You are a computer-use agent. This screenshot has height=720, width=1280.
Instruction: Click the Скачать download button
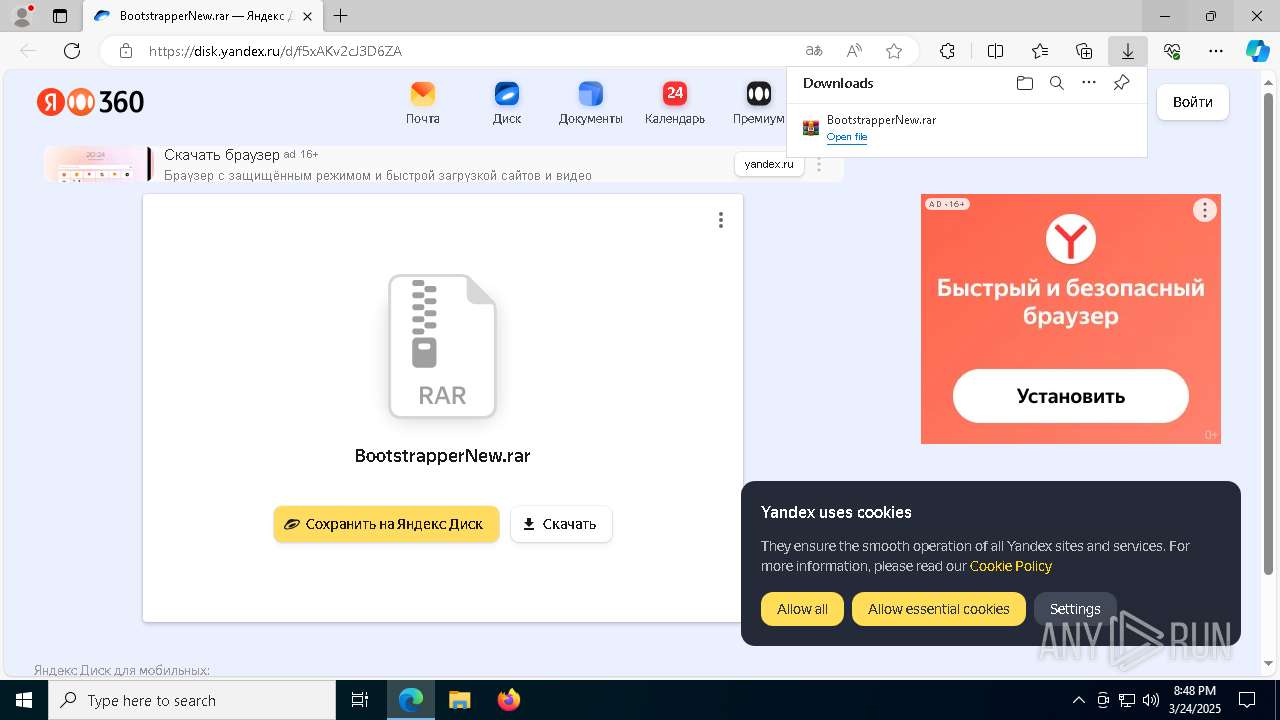pos(561,524)
